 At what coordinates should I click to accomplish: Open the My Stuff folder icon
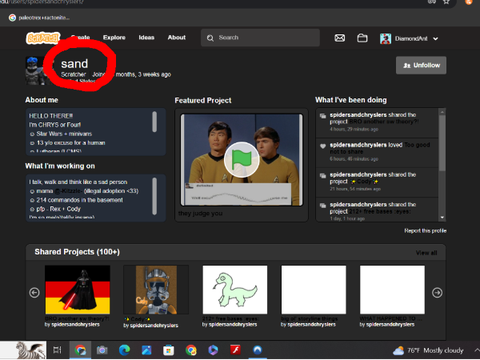coord(362,38)
